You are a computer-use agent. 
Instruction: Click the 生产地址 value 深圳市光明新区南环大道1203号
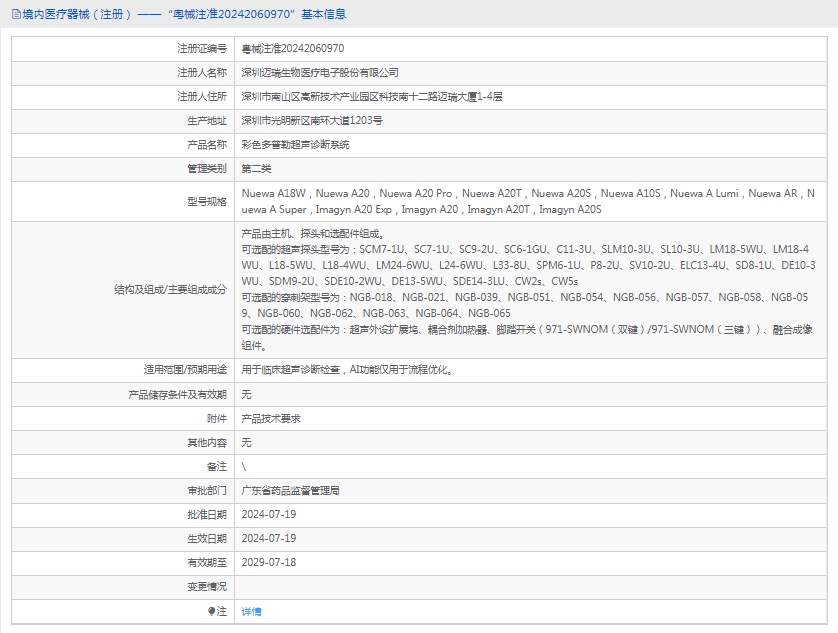click(312, 121)
